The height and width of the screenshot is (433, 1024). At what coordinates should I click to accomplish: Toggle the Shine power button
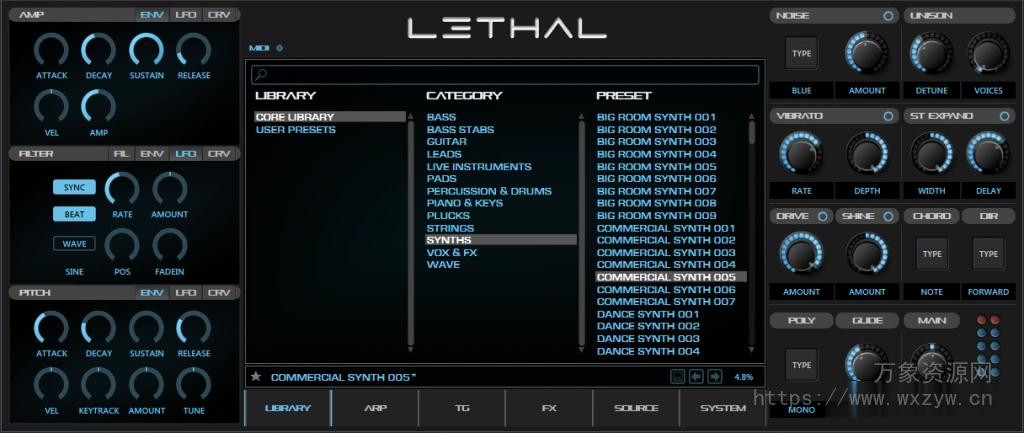coord(888,216)
